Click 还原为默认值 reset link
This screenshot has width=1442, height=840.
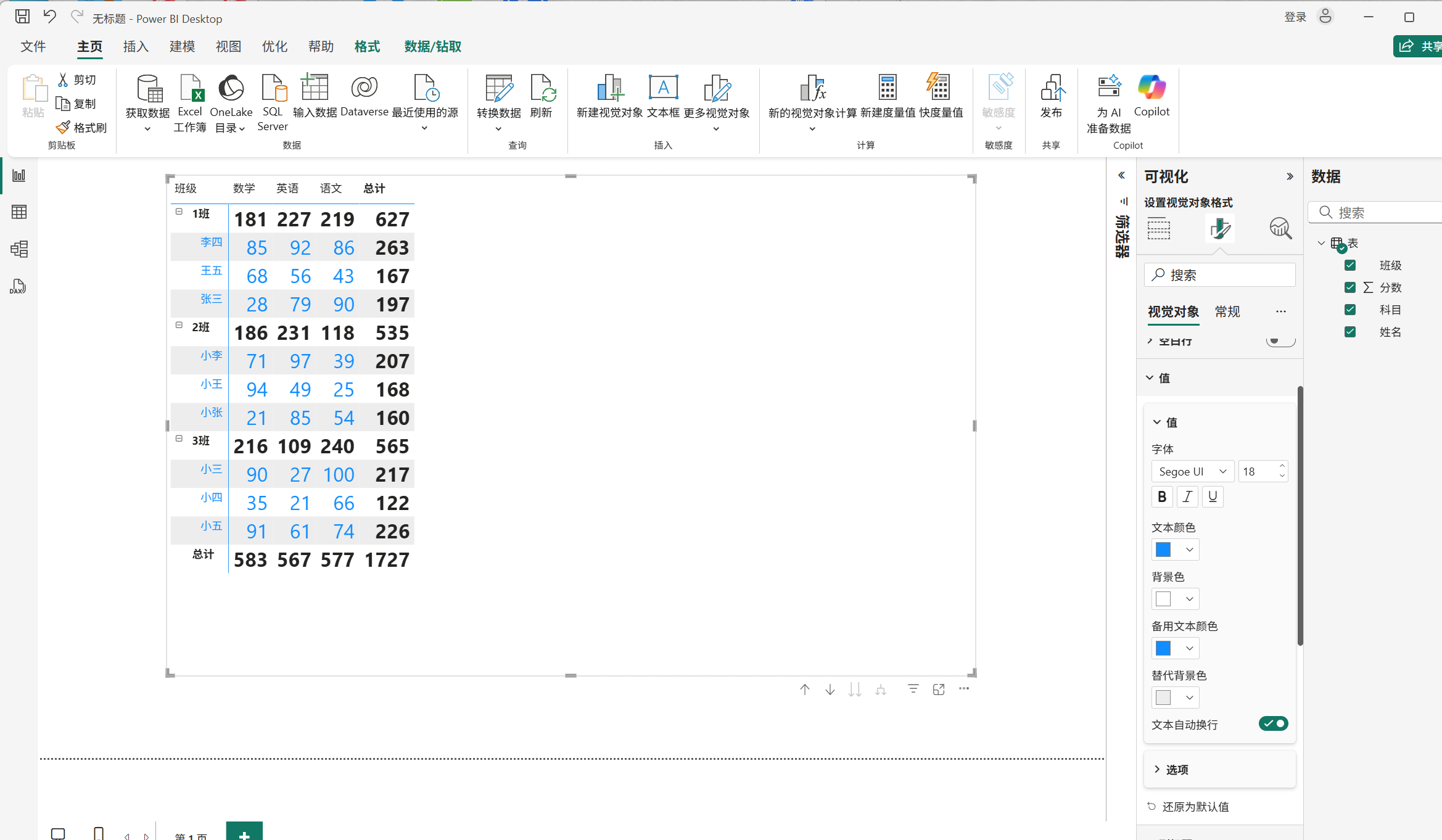pos(1195,807)
